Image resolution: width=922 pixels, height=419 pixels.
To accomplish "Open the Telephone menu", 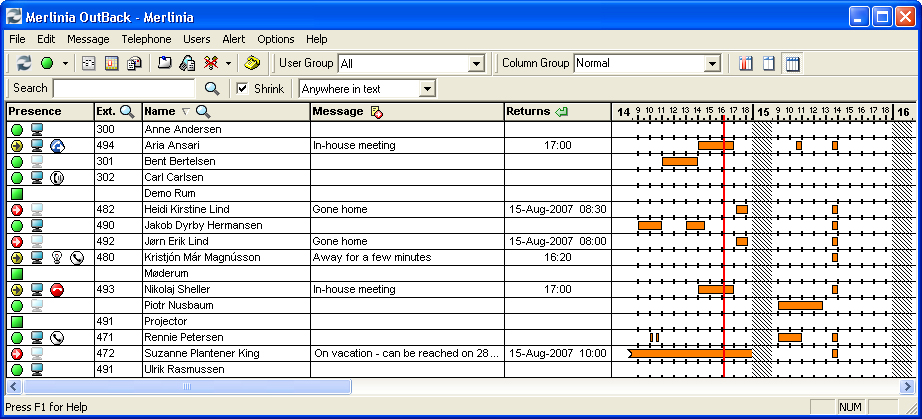I will tap(146, 39).
